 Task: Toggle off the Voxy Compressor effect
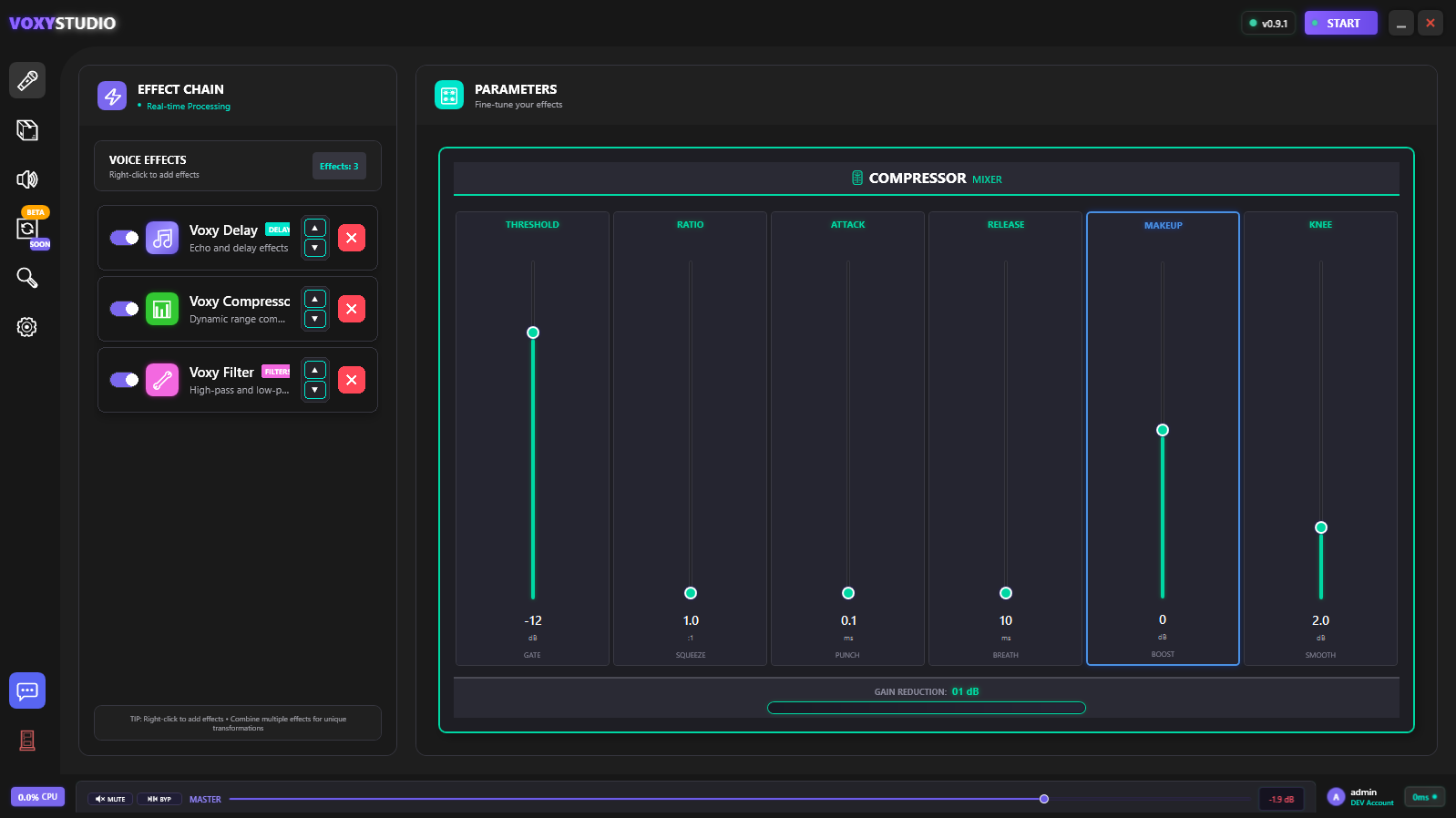coord(124,309)
